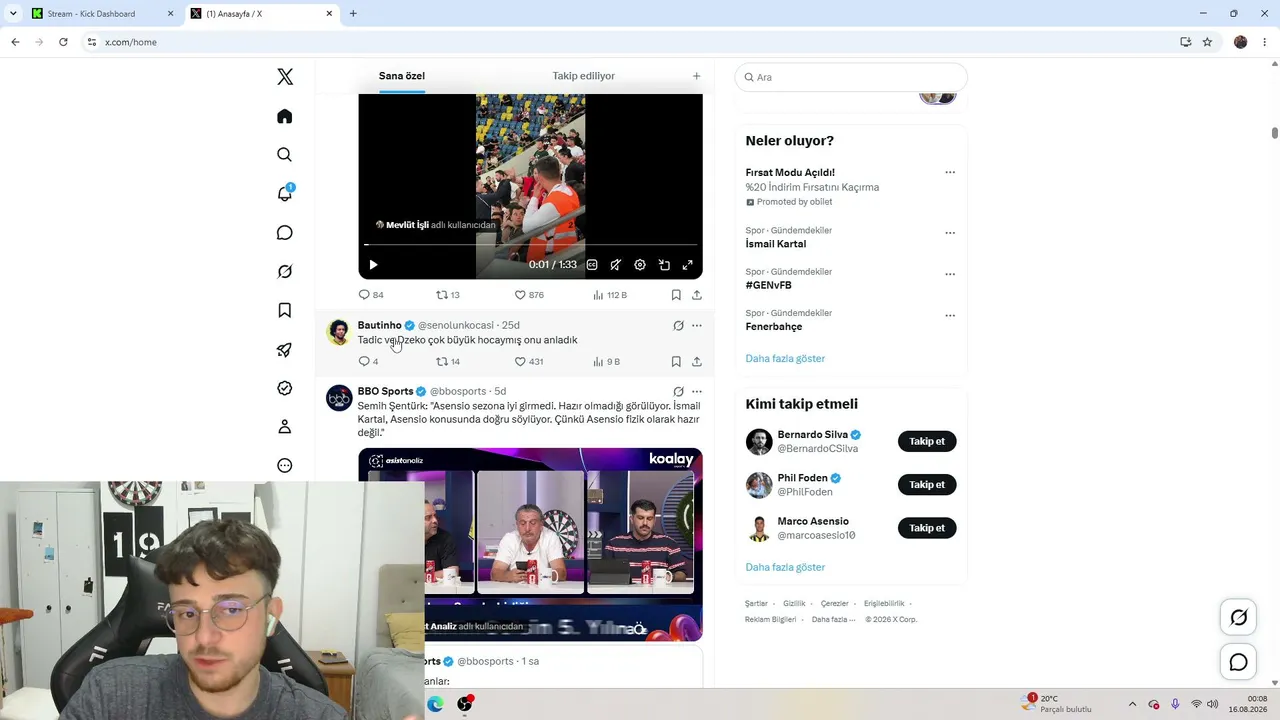Ask Grok about the BBO Sports post
Viewport: 1280px width, 720px height.
pos(678,392)
